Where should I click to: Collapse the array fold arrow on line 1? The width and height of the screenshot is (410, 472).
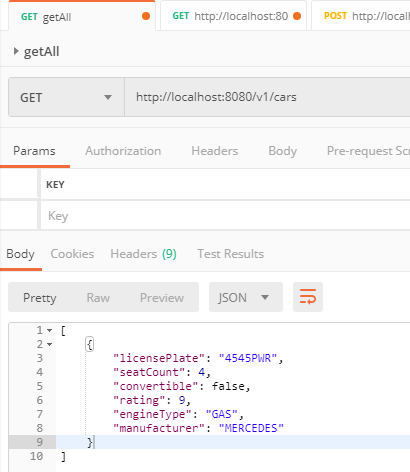[x=49, y=331]
